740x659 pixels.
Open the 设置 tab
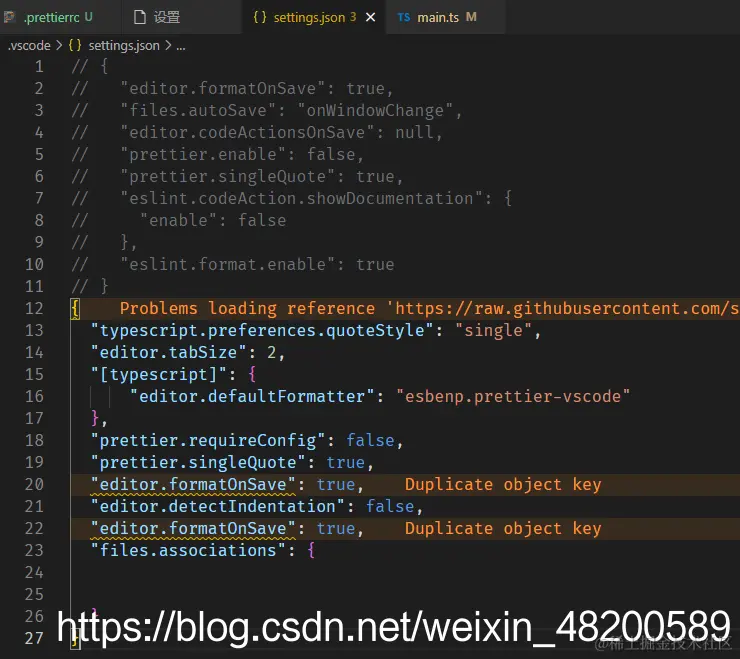coord(182,17)
